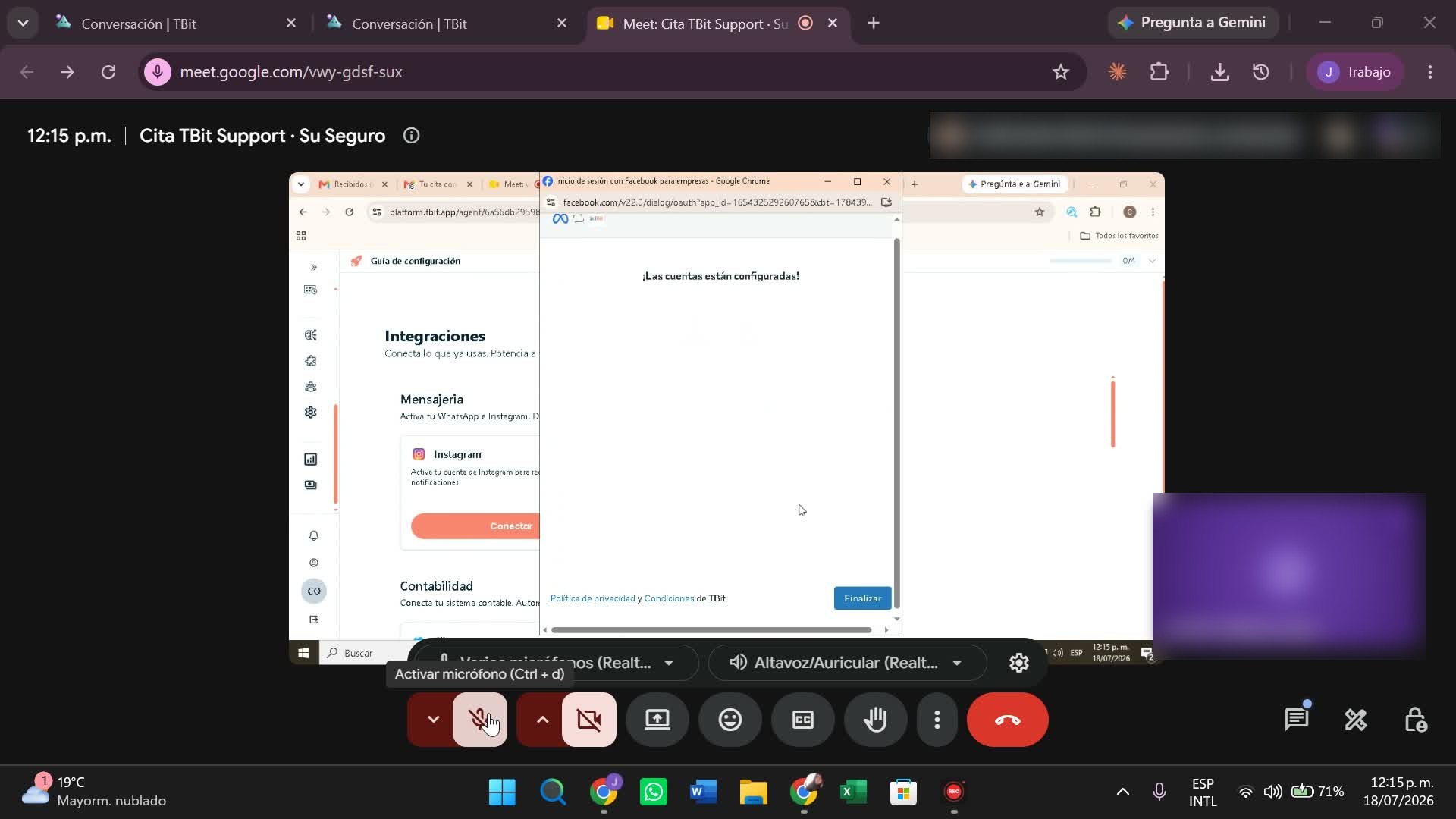Select speaker Altavoz/Auricular dropdown
The image size is (1456, 819).
[847, 663]
